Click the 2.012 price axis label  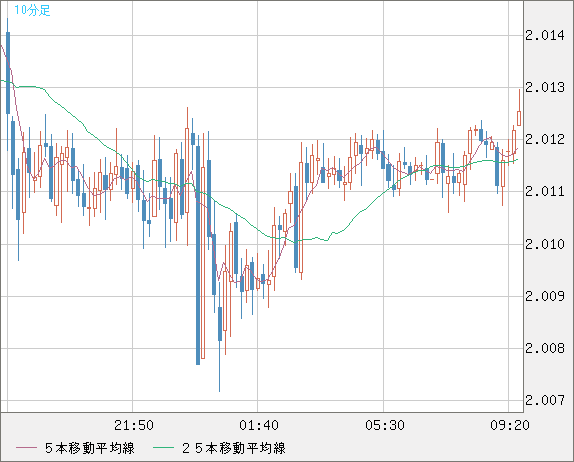coord(545,139)
